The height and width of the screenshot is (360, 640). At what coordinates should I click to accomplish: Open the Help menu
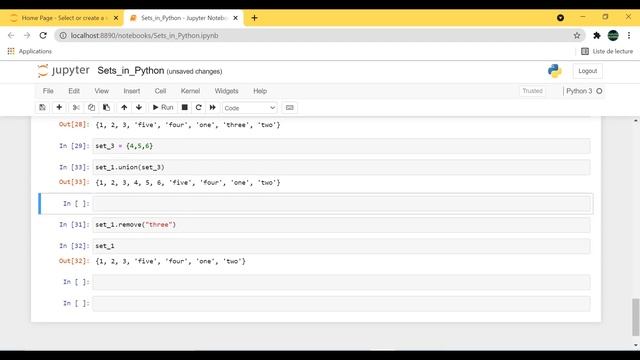pyautogui.click(x=260, y=91)
